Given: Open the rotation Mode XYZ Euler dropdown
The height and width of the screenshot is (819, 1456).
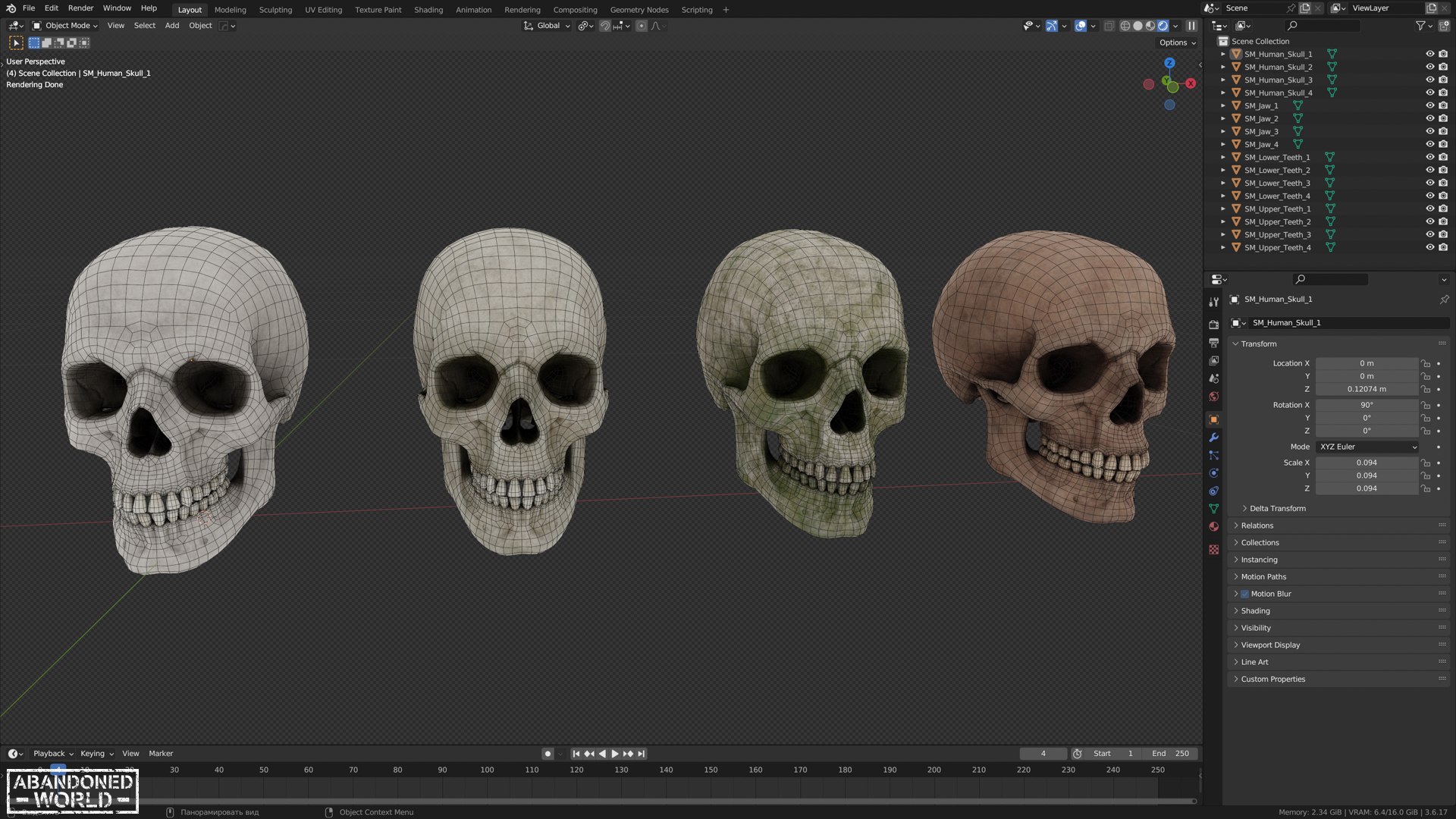Looking at the screenshot, I should (1367, 447).
